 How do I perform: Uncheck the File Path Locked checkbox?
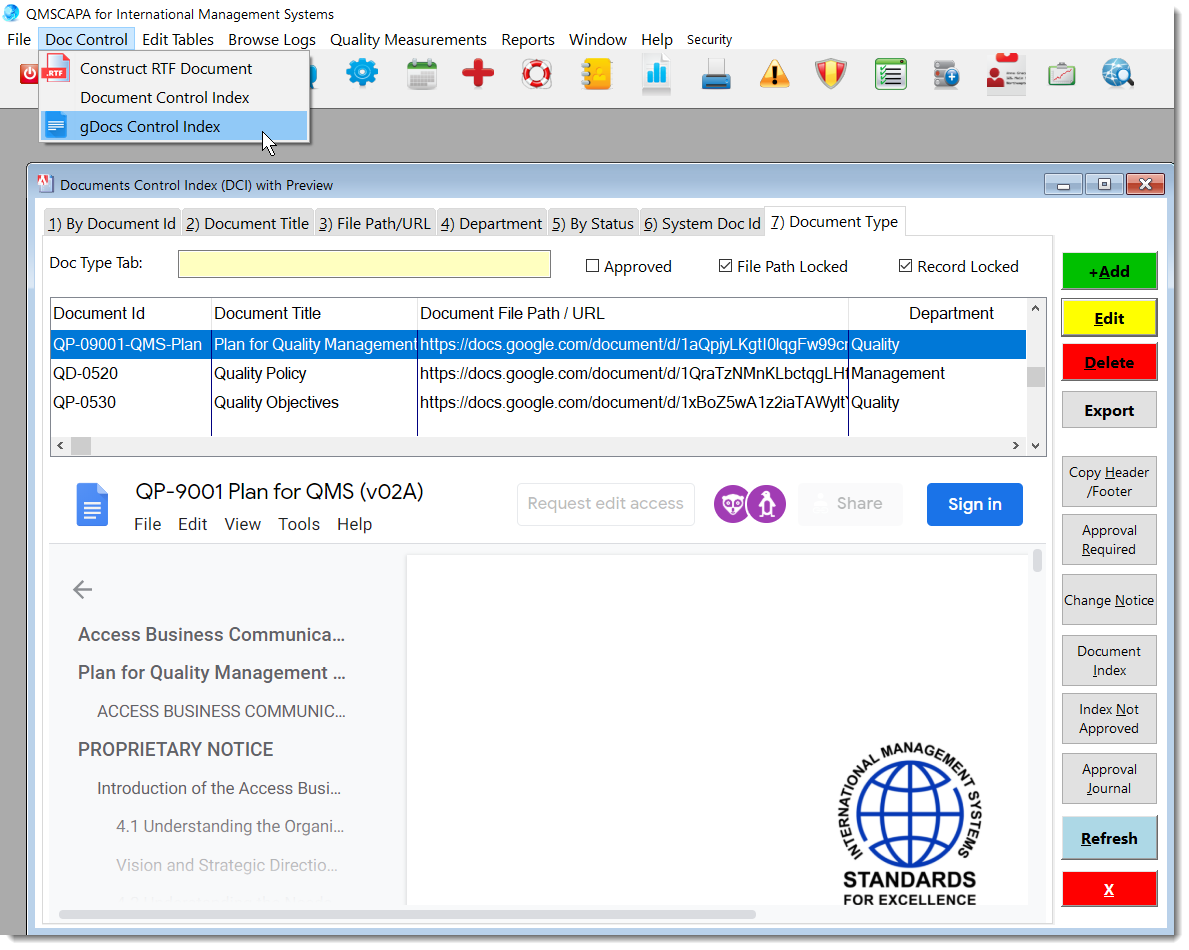[x=726, y=266]
